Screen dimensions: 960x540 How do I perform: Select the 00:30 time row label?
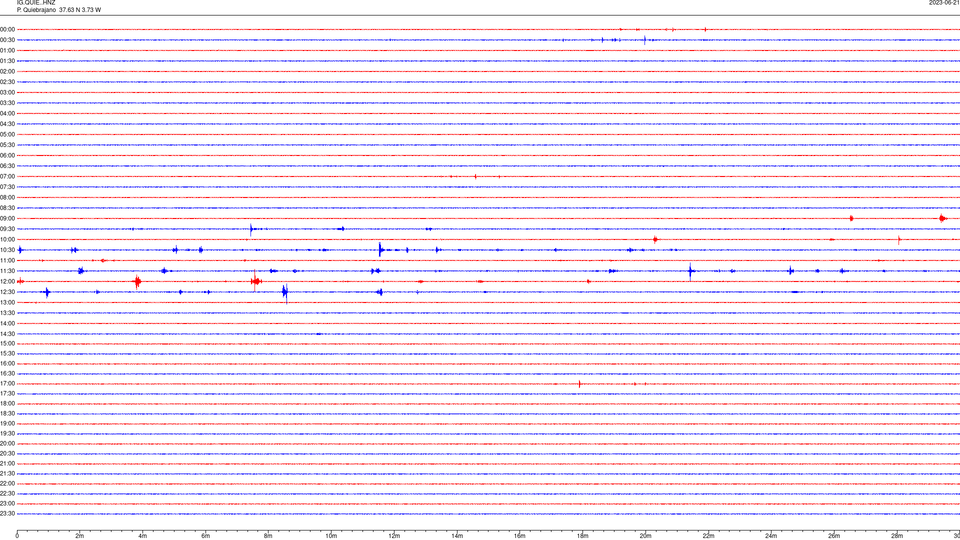tap(7, 40)
